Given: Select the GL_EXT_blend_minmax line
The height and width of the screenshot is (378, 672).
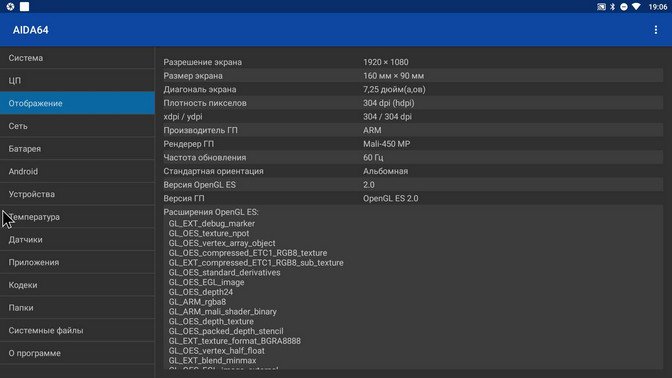Looking at the screenshot, I should [213, 360].
